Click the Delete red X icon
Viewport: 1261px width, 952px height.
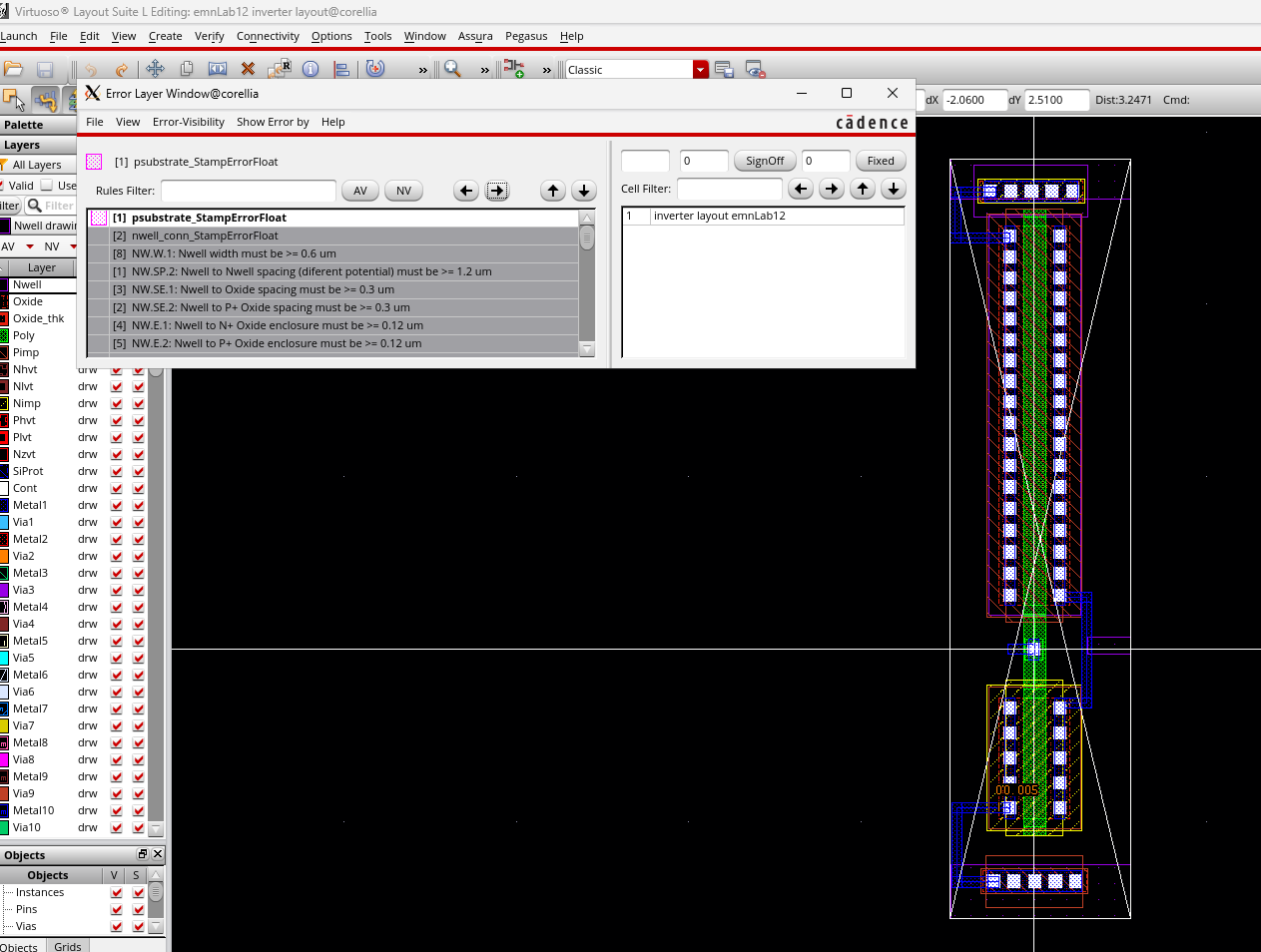point(248,69)
